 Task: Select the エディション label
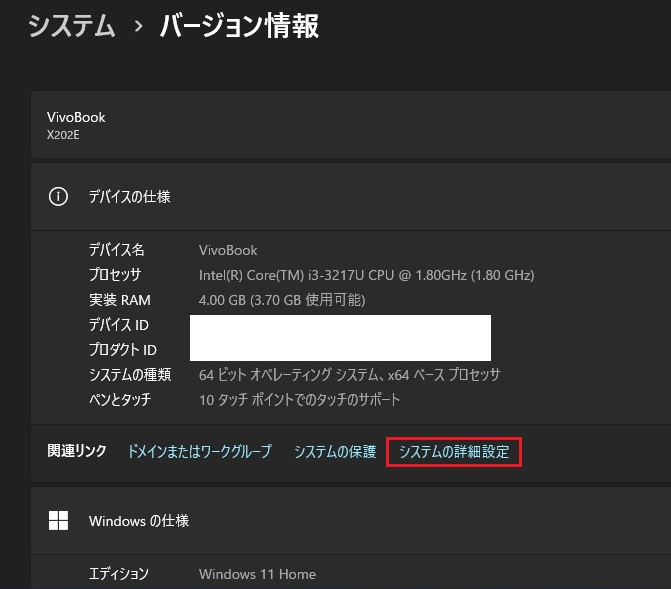pos(119,574)
